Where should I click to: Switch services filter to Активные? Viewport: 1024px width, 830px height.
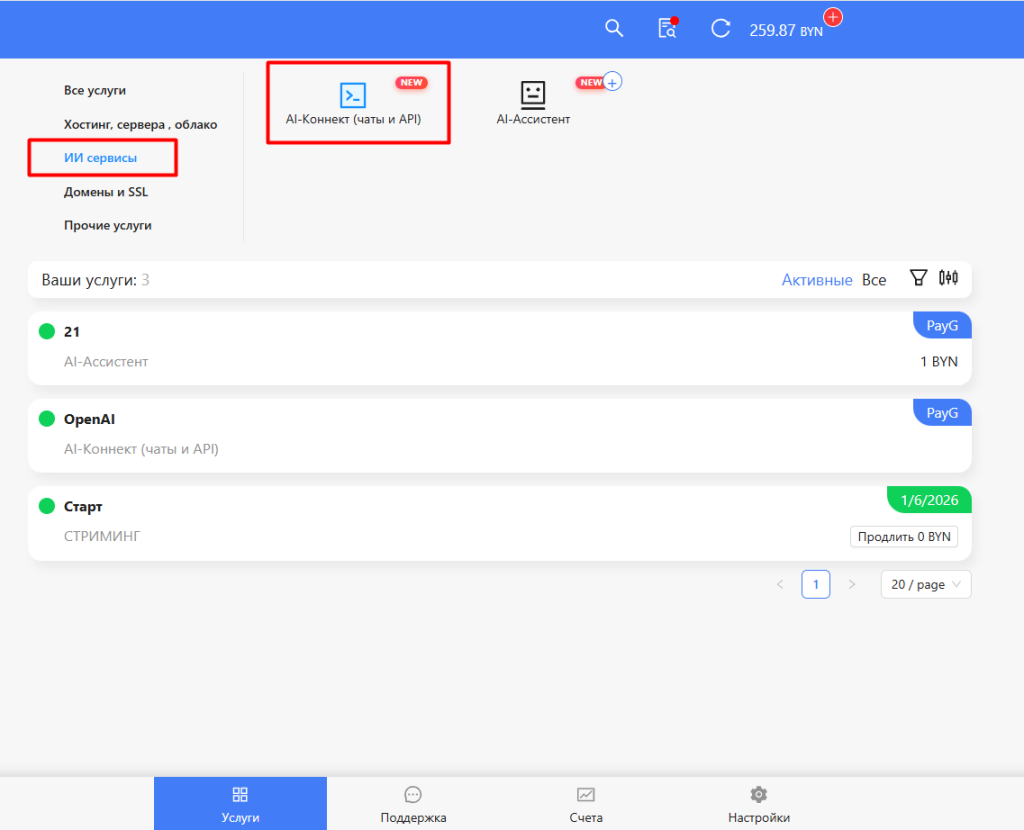816,280
